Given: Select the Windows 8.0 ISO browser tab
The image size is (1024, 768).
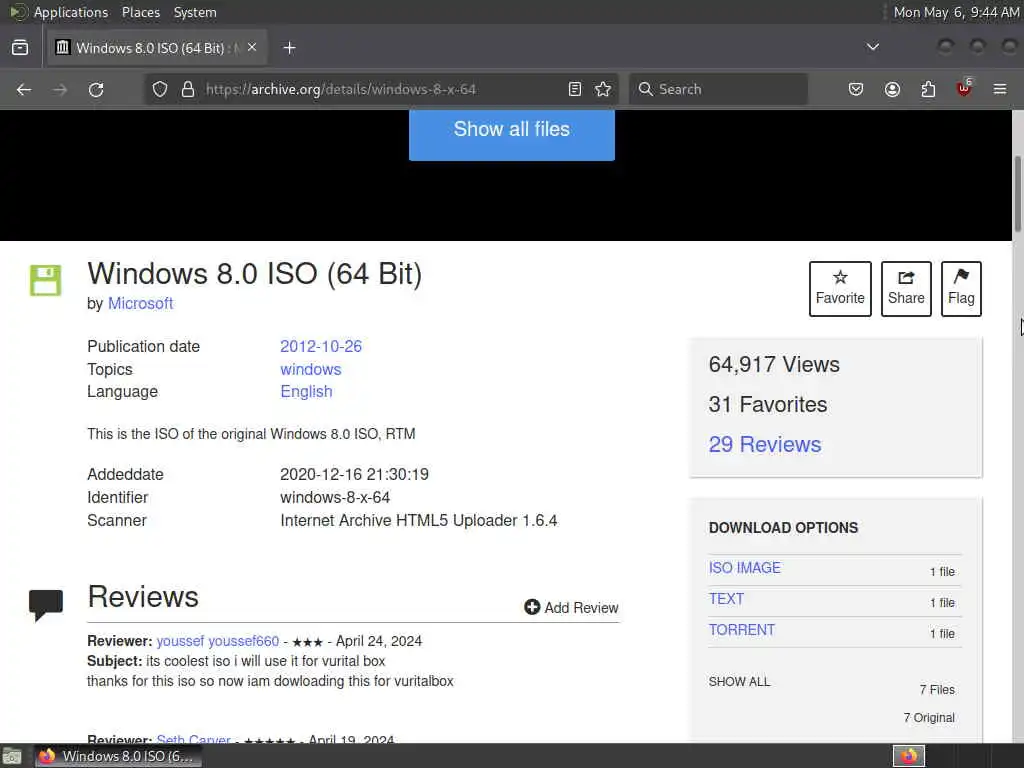Looking at the screenshot, I should tap(157, 48).
